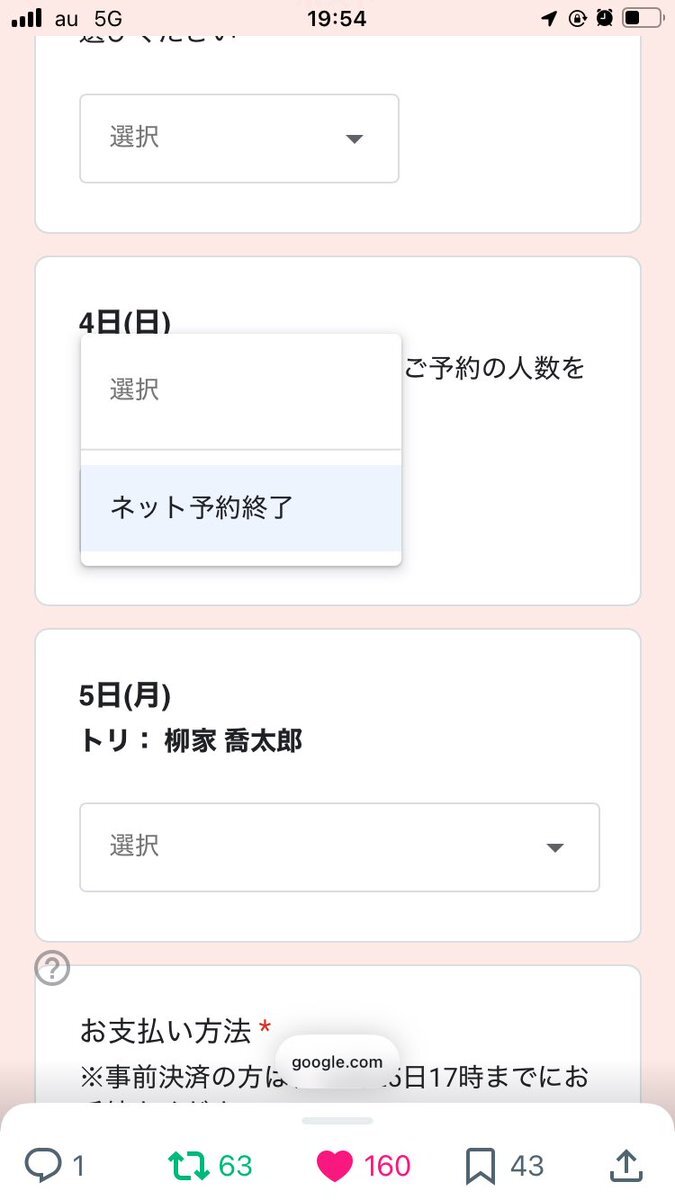
Task: Tap the 19:54 clock in status bar
Action: point(337,18)
